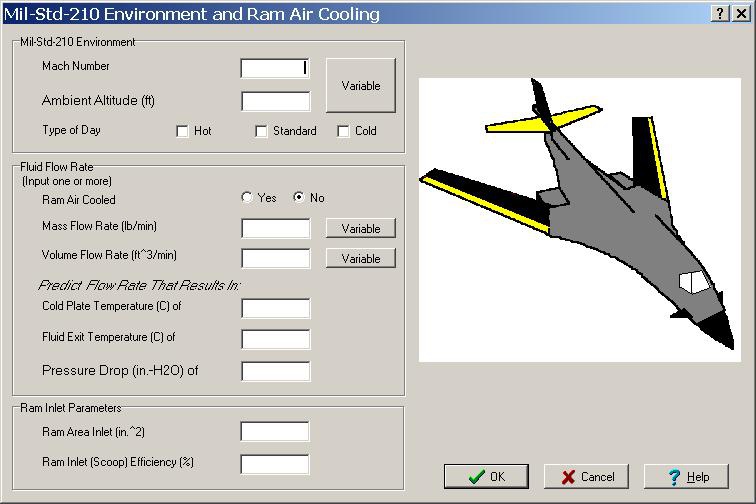Select Yes for Ram Air Cooled
The height and width of the screenshot is (504, 756).
click(x=247, y=197)
